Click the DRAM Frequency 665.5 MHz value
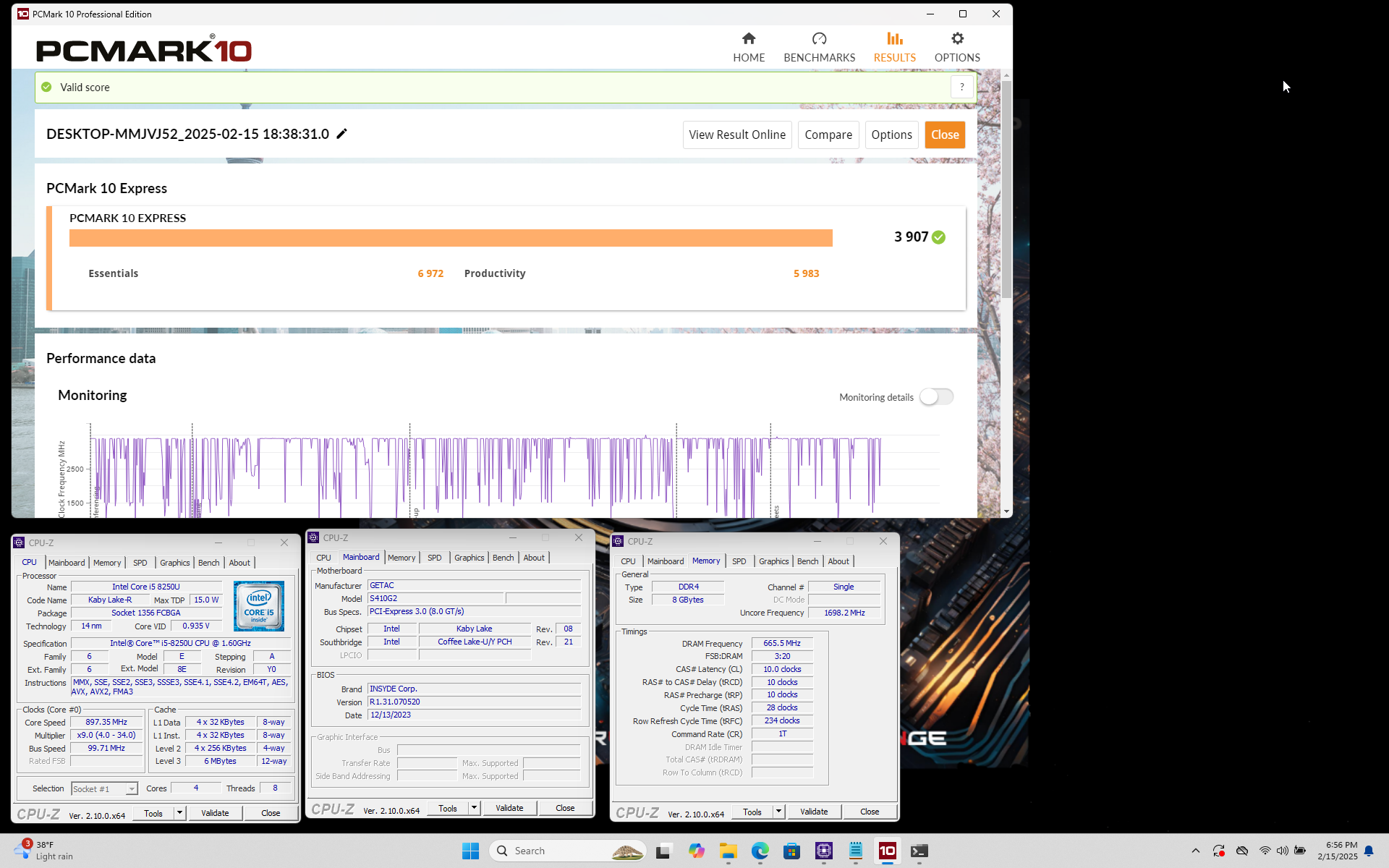Image resolution: width=1389 pixels, height=868 pixels. pyautogui.click(x=782, y=643)
